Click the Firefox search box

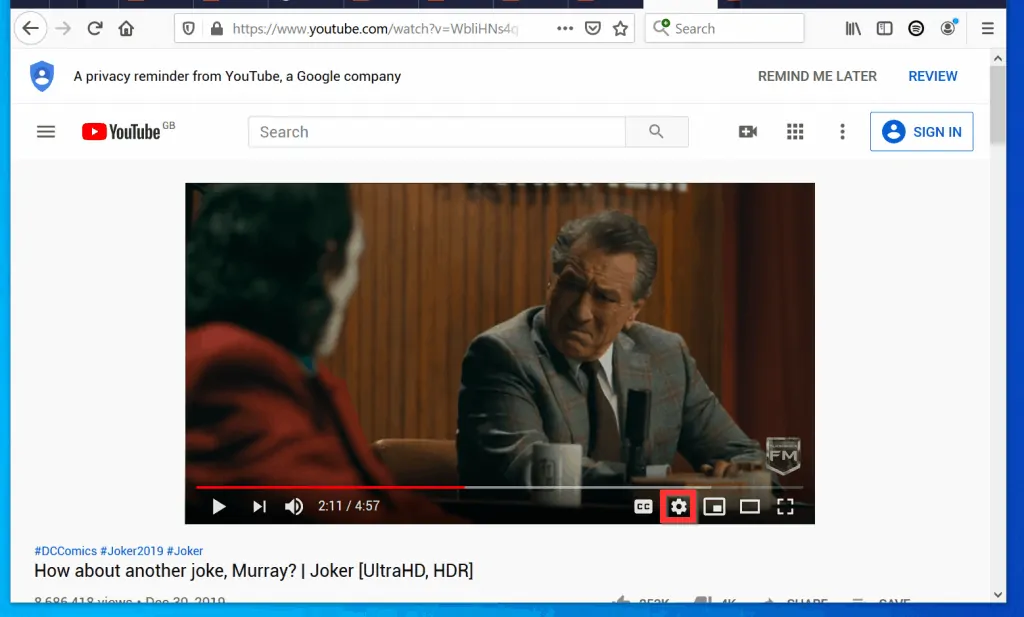[724, 29]
